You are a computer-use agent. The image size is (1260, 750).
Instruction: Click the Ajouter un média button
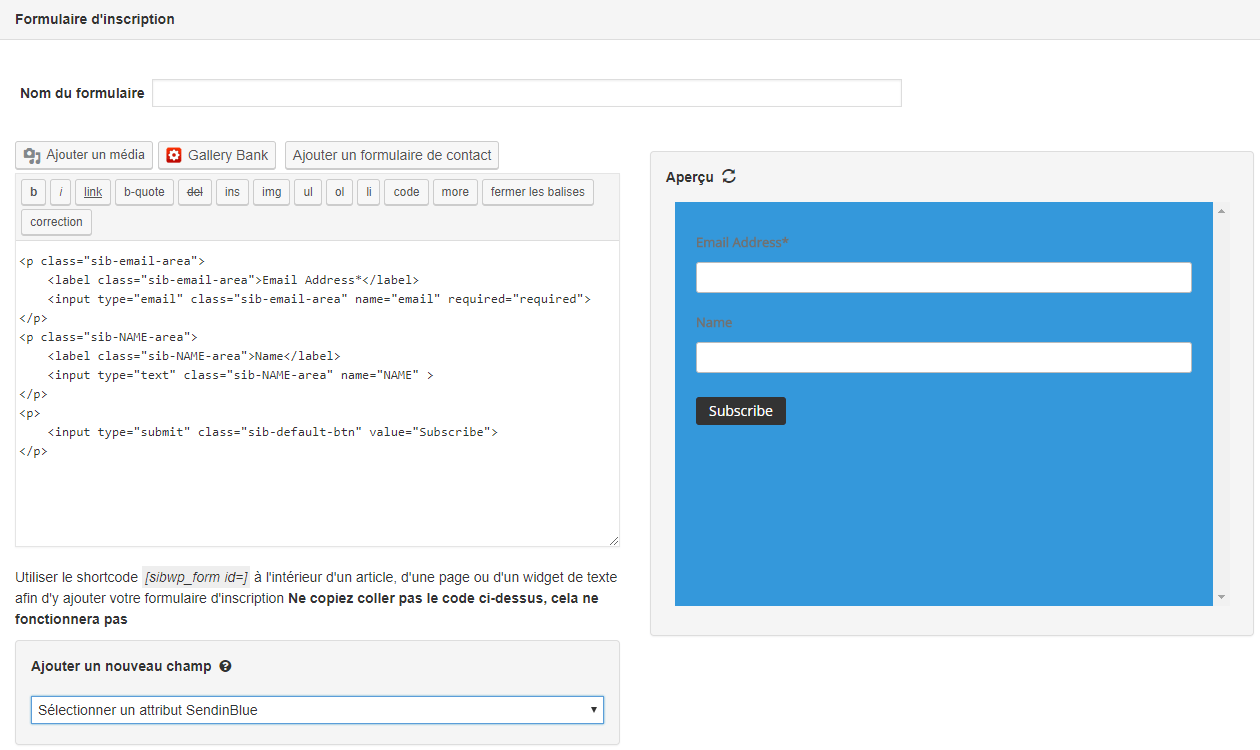point(84,155)
